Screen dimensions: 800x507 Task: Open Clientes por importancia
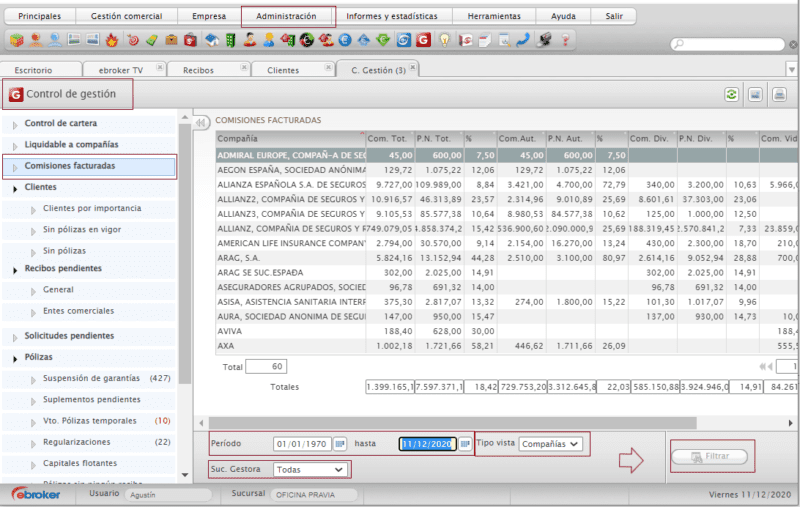92,209
